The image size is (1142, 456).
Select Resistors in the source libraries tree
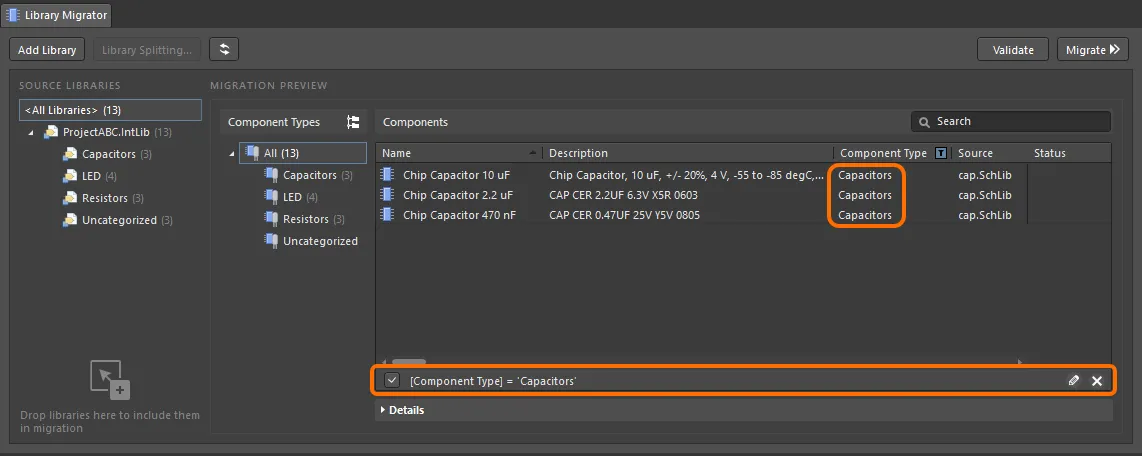tap(104, 198)
